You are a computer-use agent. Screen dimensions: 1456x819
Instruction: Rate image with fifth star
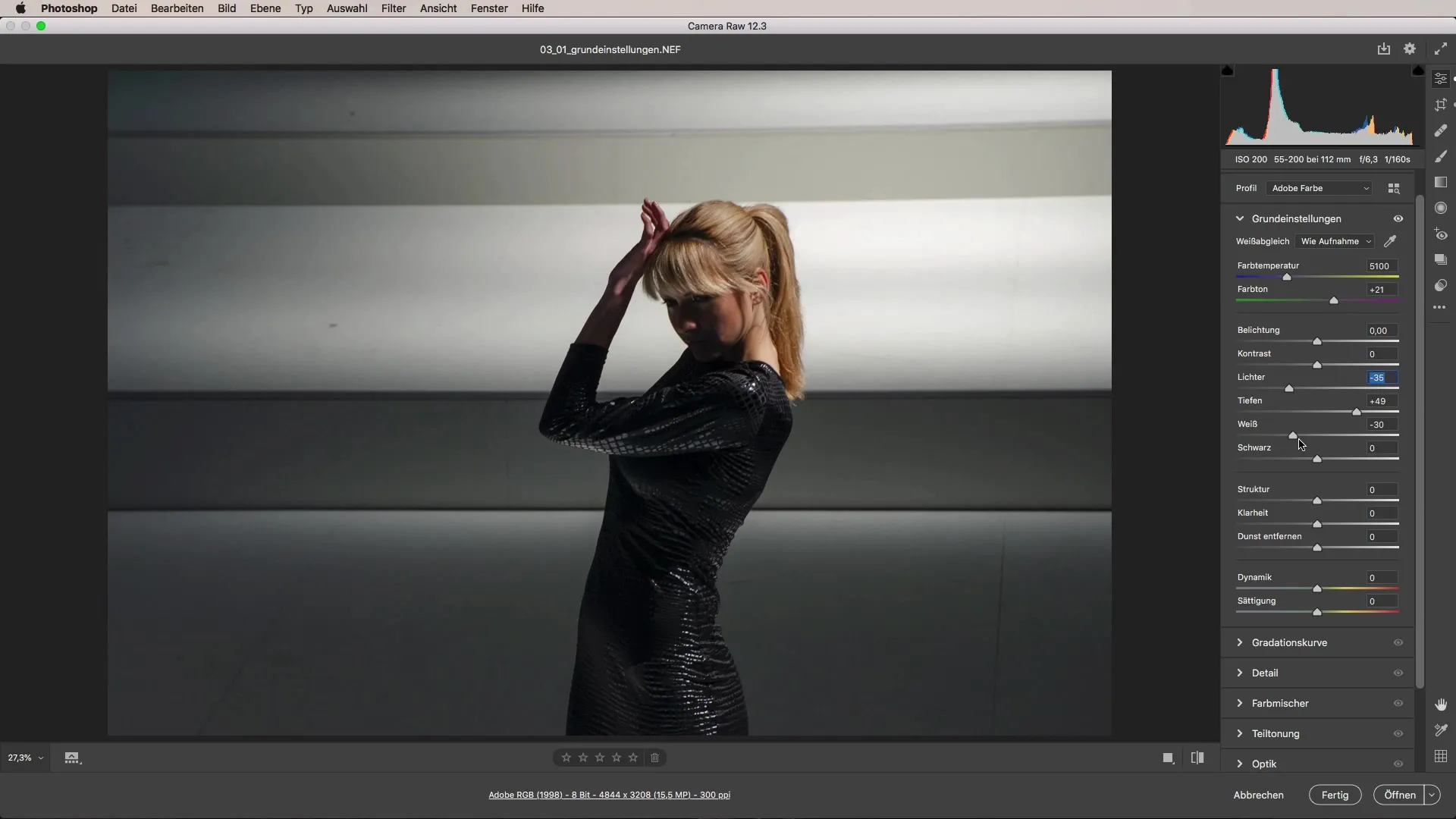point(633,758)
